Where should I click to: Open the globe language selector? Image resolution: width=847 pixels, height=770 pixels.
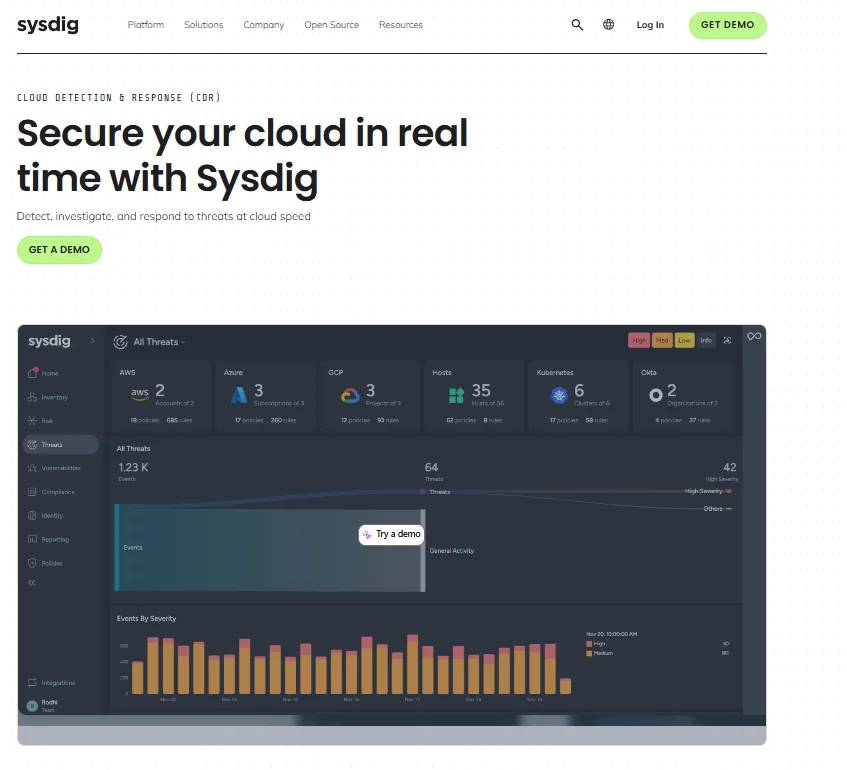[609, 25]
